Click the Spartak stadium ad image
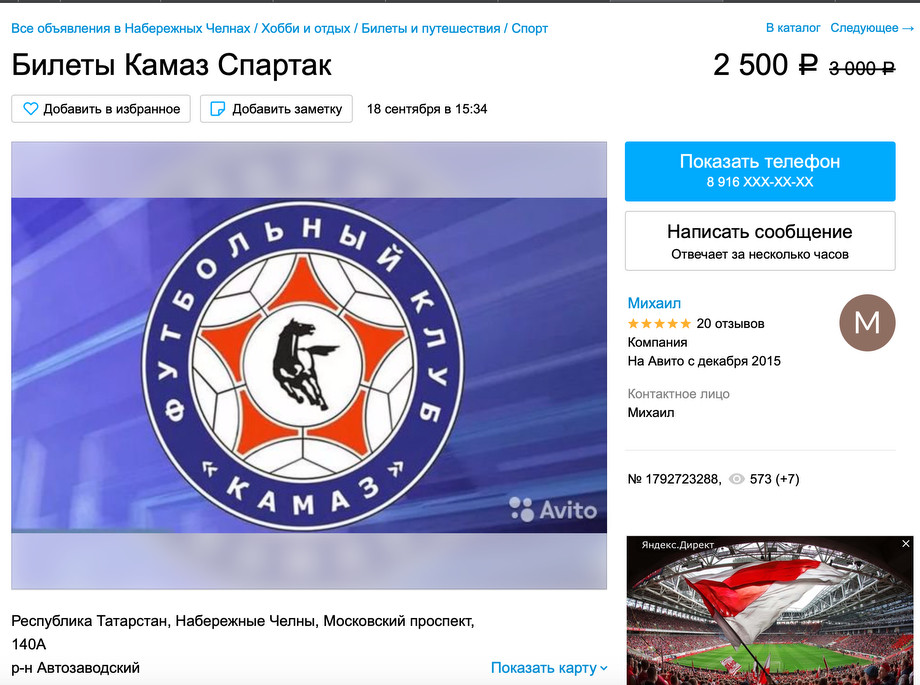The height and width of the screenshot is (685, 920). pyautogui.click(x=770, y=610)
